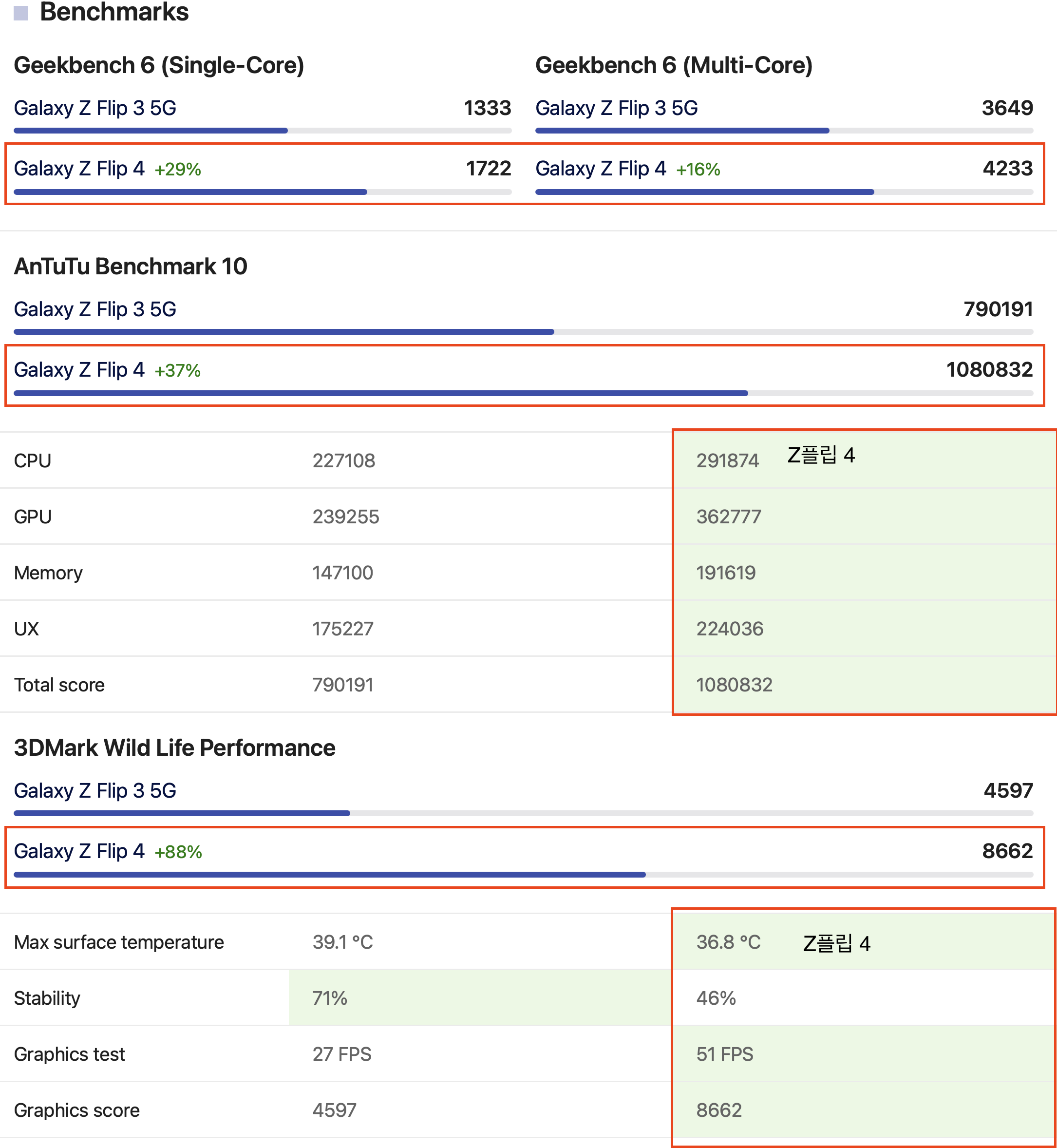Open Galaxy Z Flip 4 single-core link

click(79, 169)
